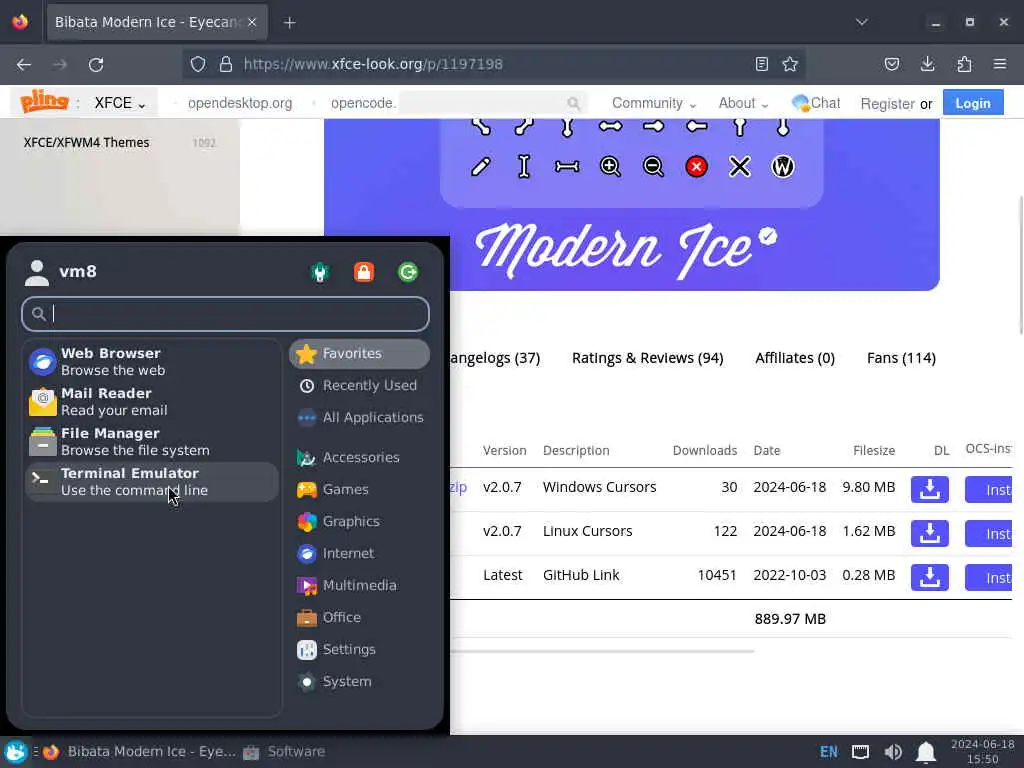The image size is (1024, 768).
Task: Click Install for Windows Cursors row
Action: tap(989, 489)
